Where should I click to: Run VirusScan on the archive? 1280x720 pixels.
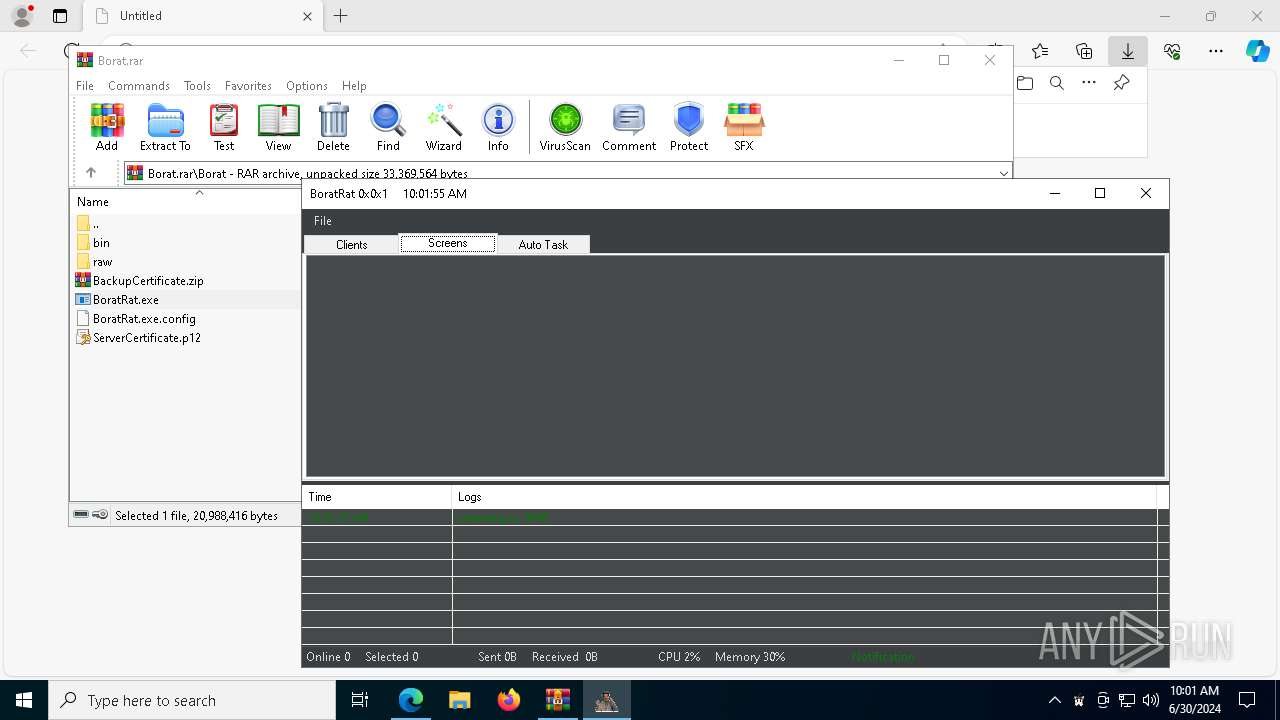(x=565, y=127)
